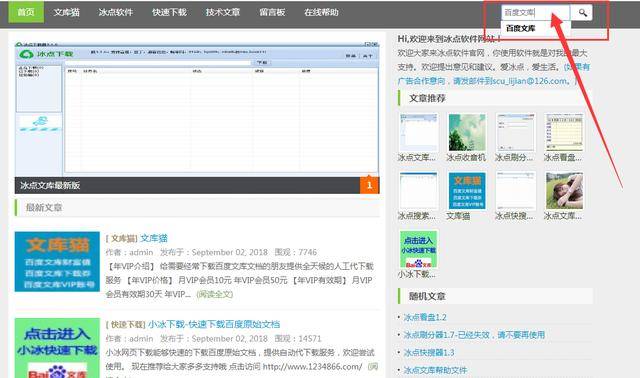
Task: Open the 冰点刷分 recommended thumbnail
Action: 516,133
